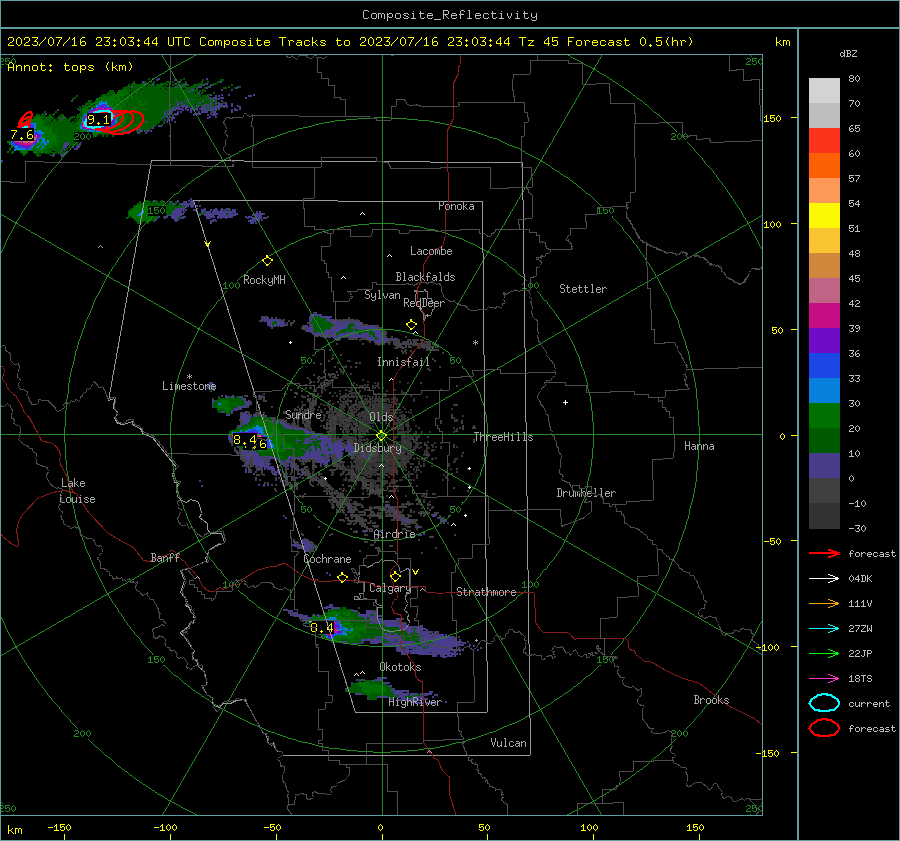This screenshot has width=900, height=841.
Task: Click the Blackfalds town label
Action: tap(425, 277)
